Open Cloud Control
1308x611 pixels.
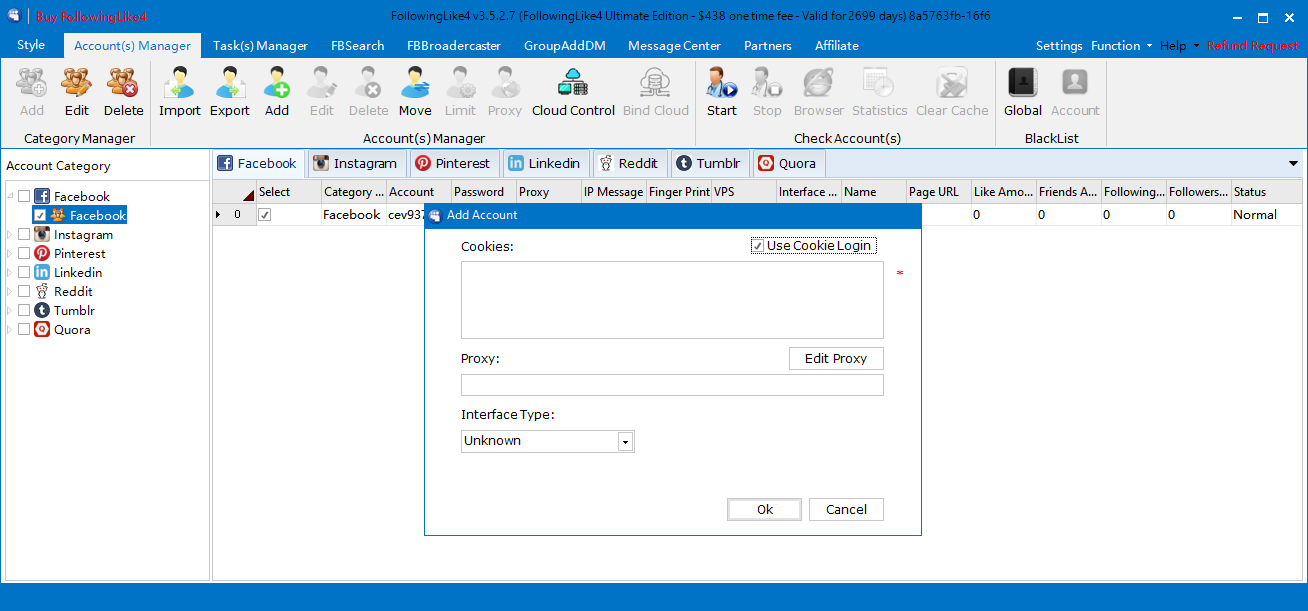(x=573, y=92)
